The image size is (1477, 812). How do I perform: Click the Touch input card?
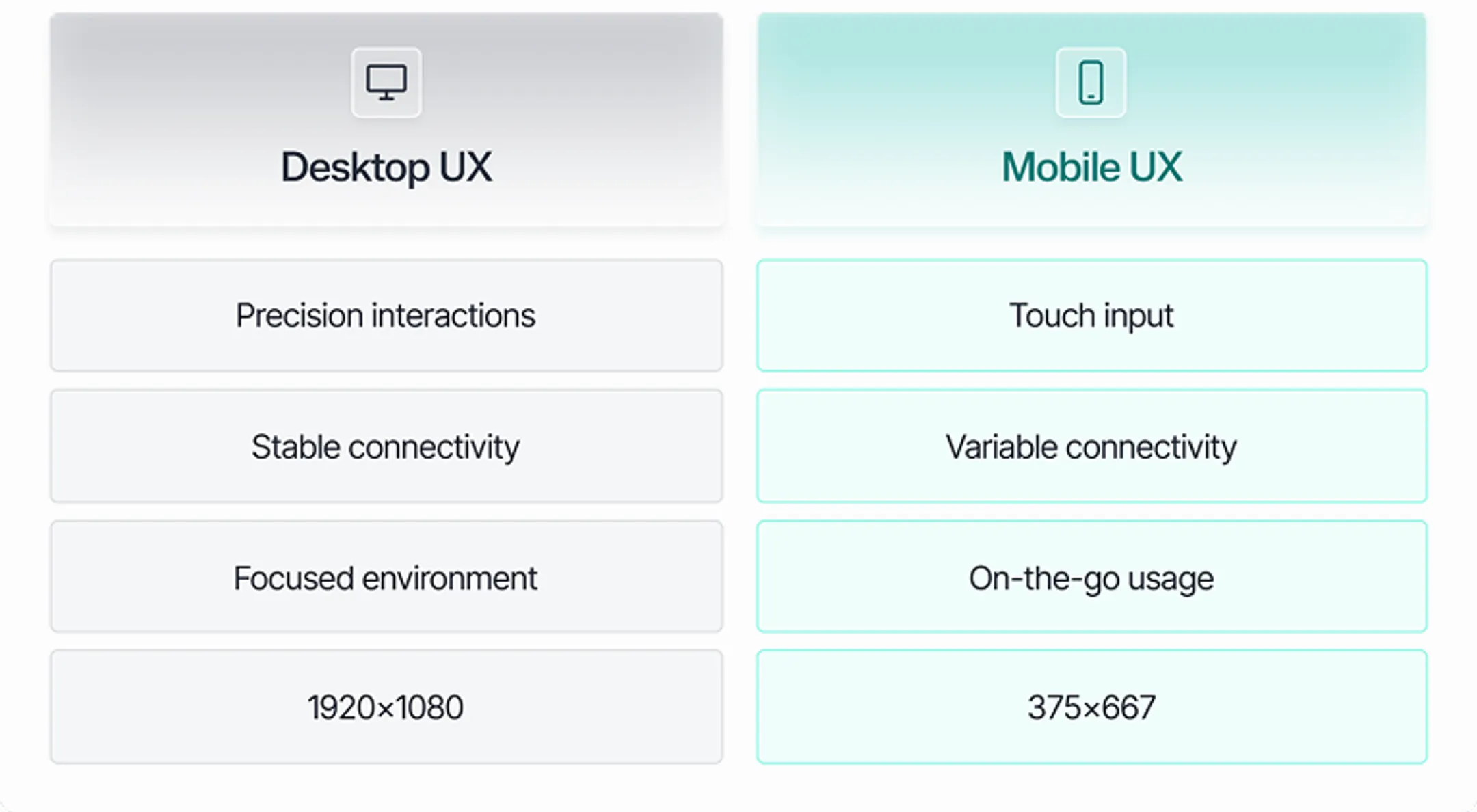pos(1092,315)
